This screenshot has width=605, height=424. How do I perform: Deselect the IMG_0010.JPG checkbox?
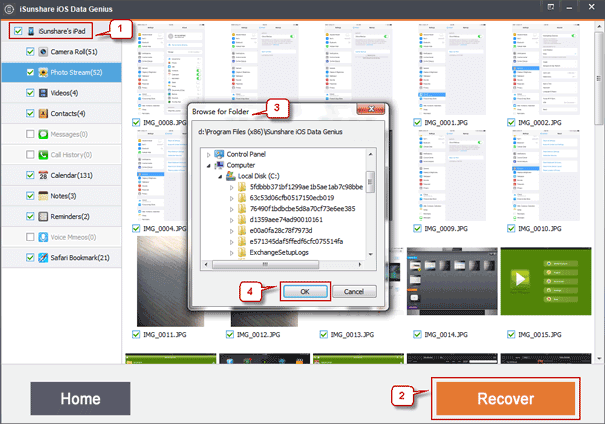[x=511, y=228]
